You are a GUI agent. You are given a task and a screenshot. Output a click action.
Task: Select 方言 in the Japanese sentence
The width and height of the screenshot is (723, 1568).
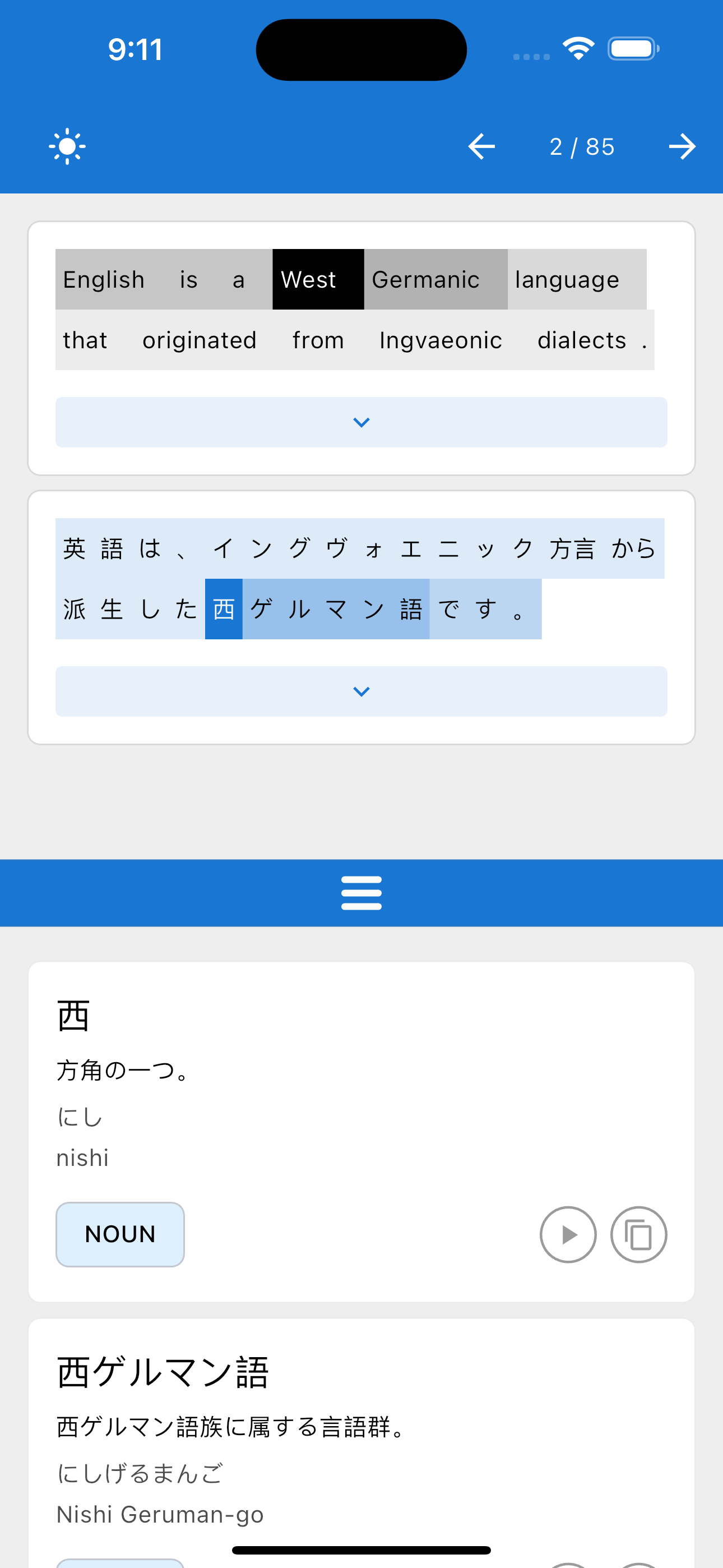(x=572, y=548)
